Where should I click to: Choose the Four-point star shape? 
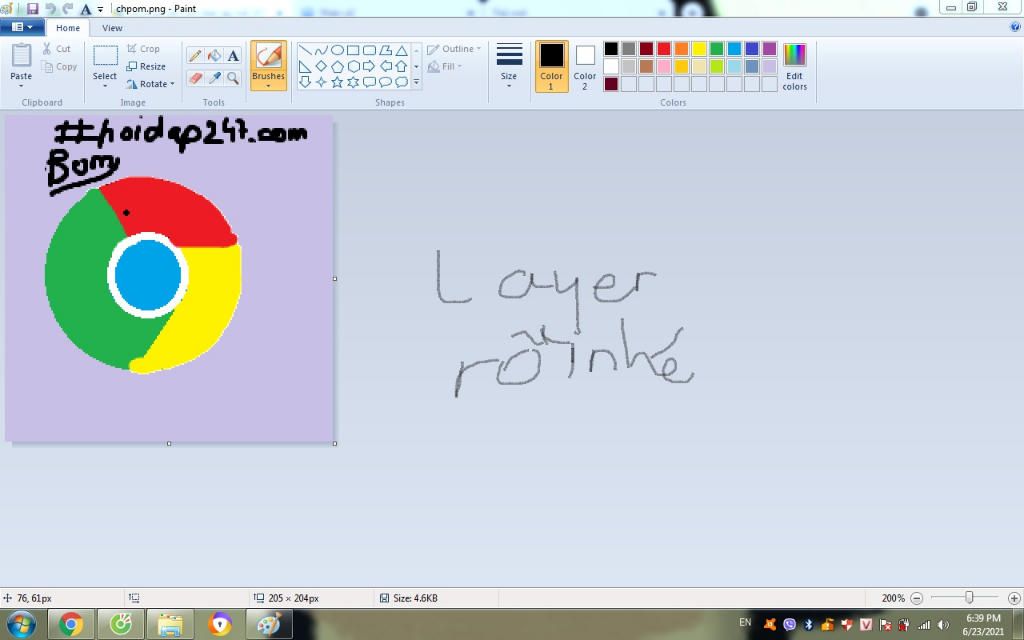pos(321,82)
